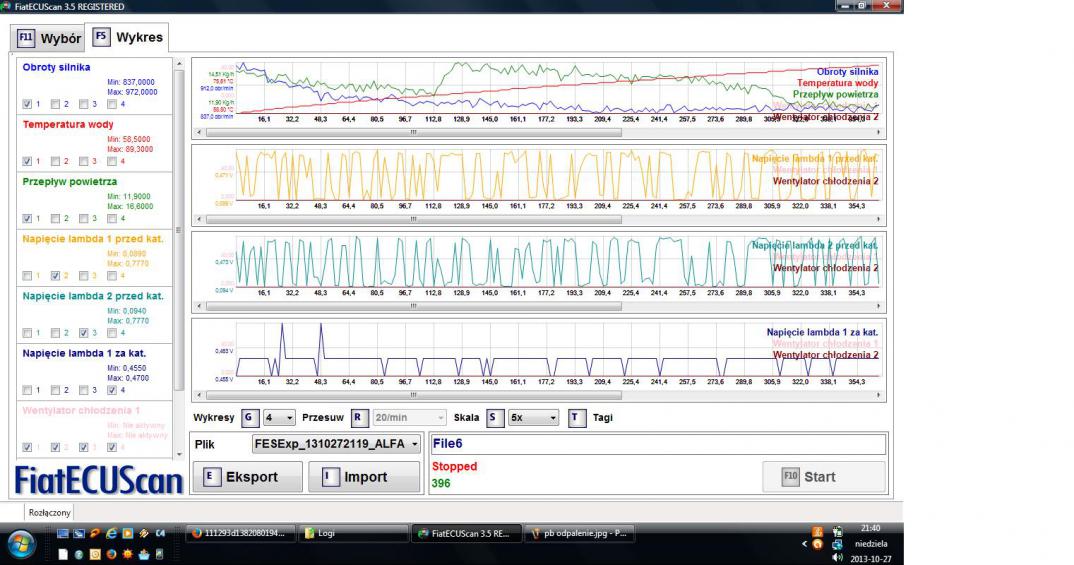Switch to the Wybór tab
Viewport: 1074px width, 565px height.
pos(48,38)
